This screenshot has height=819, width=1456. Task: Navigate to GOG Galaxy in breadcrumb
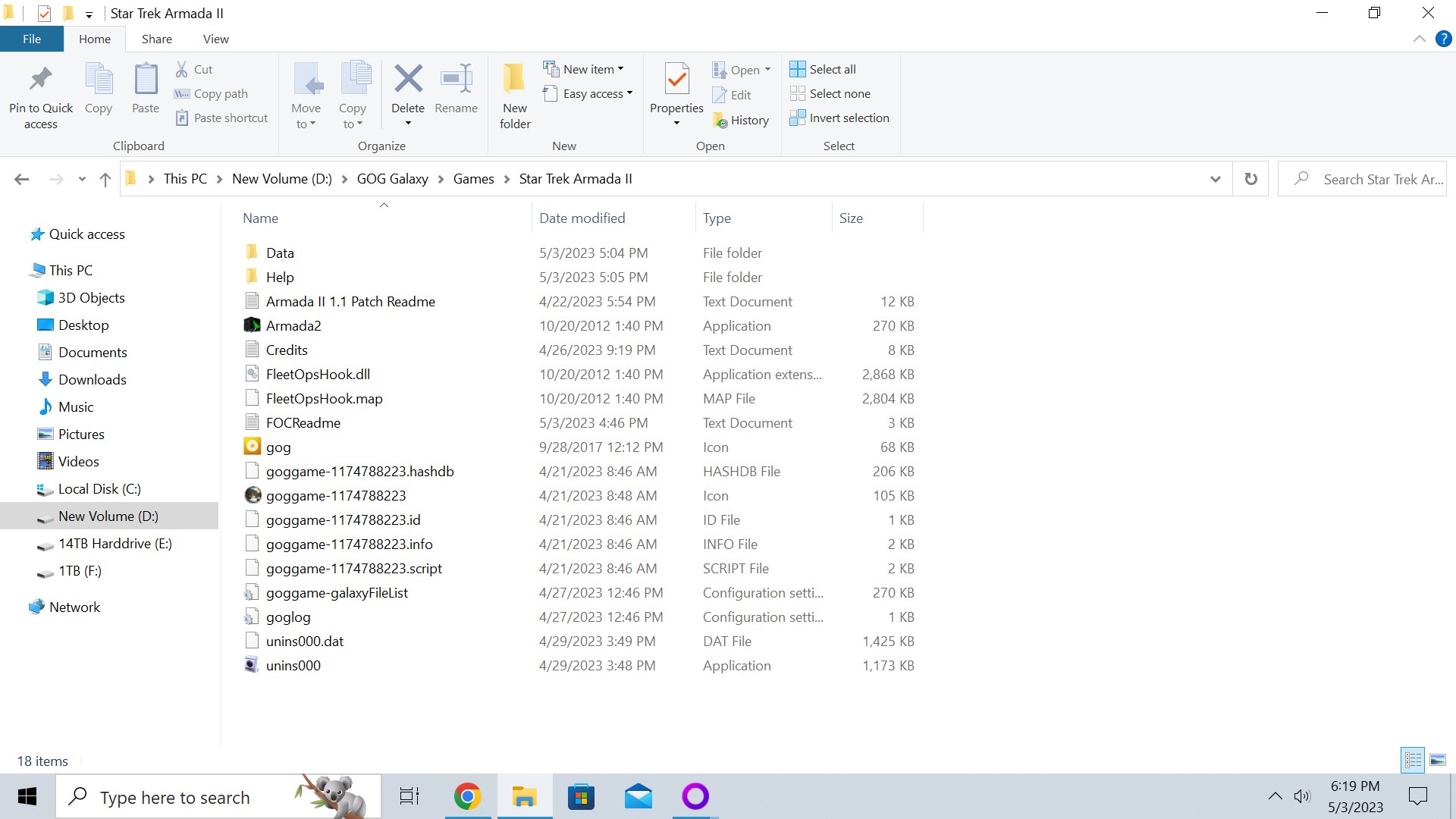tap(392, 179)
